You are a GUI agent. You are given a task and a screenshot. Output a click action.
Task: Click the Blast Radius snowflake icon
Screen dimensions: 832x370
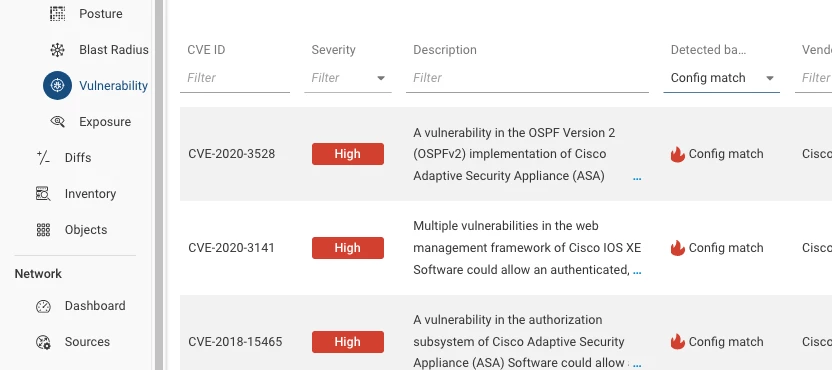point(57,50)
